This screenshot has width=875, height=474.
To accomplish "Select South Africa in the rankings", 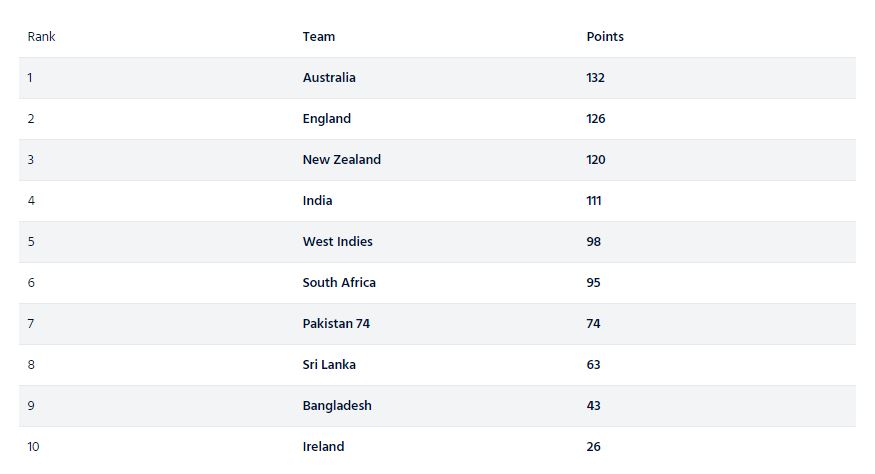I will (339, 283).
